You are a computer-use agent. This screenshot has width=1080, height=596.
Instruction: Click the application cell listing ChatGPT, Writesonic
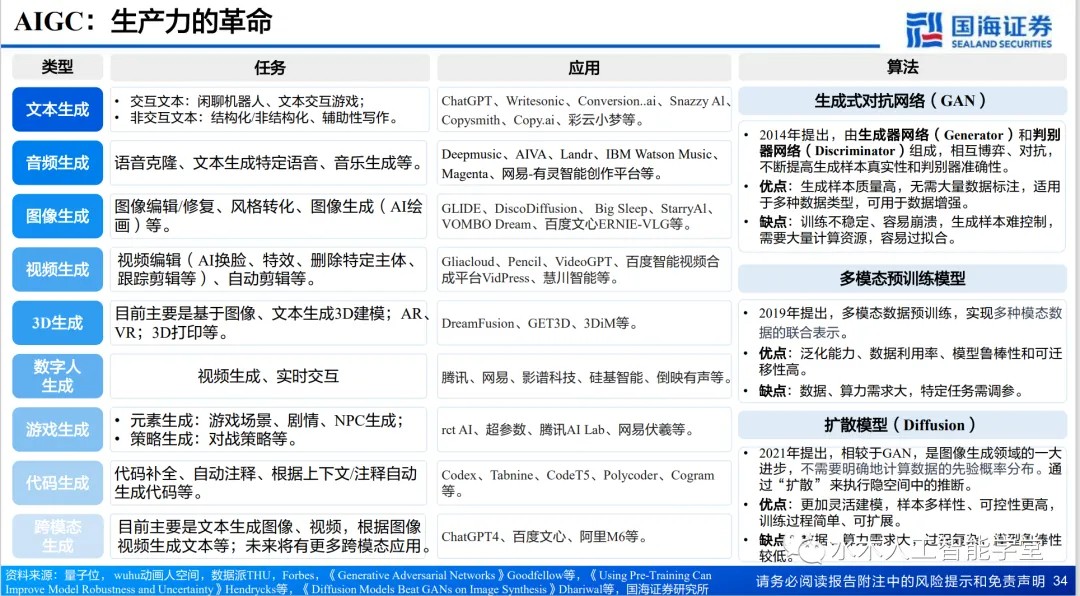(x=584, y=109)
